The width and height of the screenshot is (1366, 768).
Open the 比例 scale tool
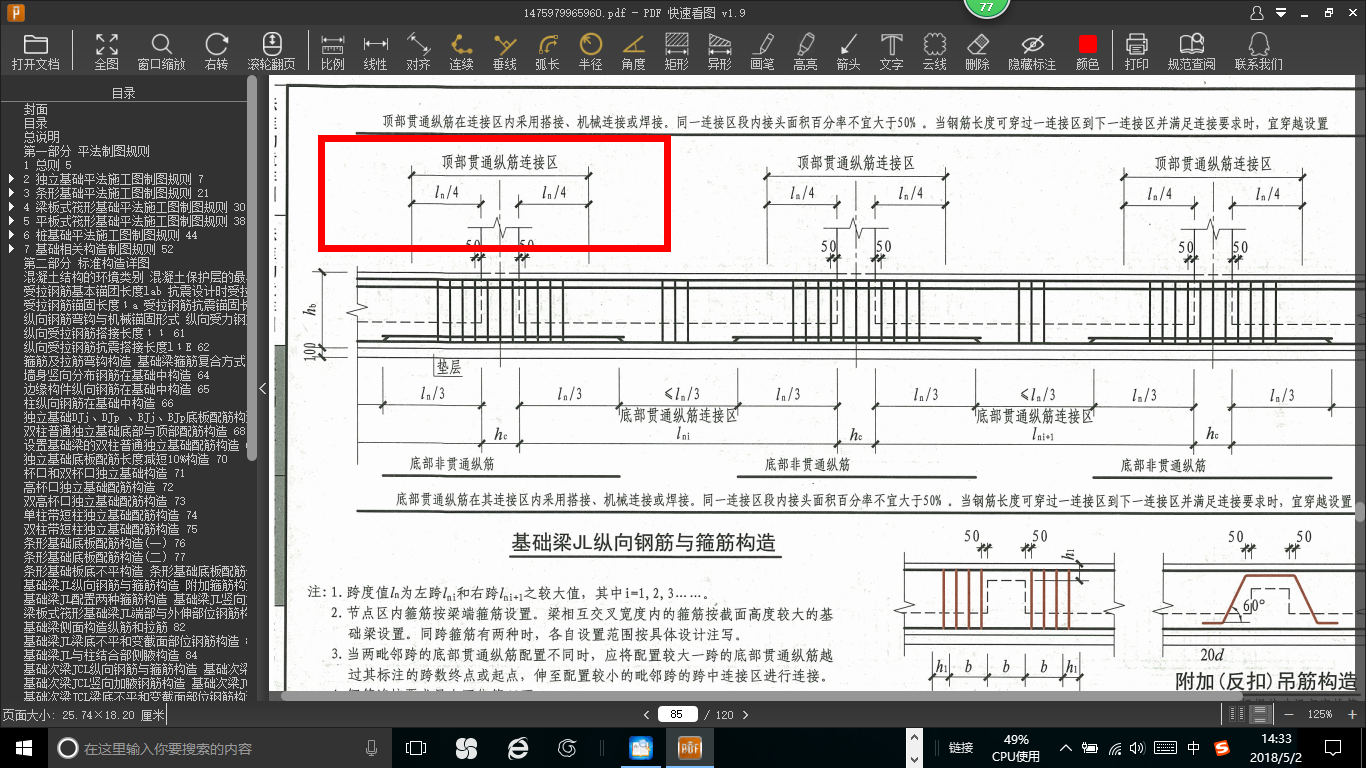[333, 51]
